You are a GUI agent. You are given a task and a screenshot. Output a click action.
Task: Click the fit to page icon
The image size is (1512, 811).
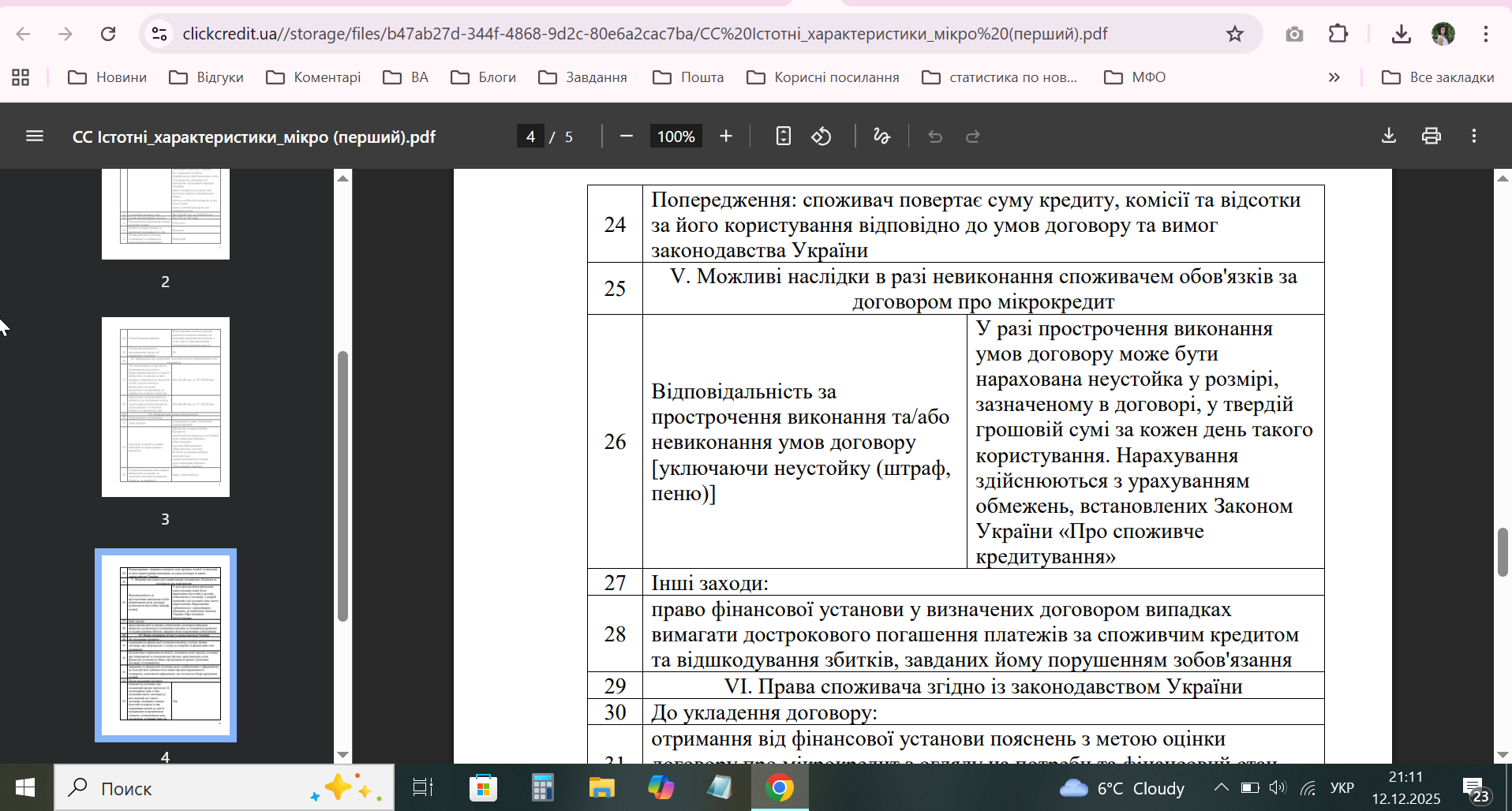tap(783, 136)
